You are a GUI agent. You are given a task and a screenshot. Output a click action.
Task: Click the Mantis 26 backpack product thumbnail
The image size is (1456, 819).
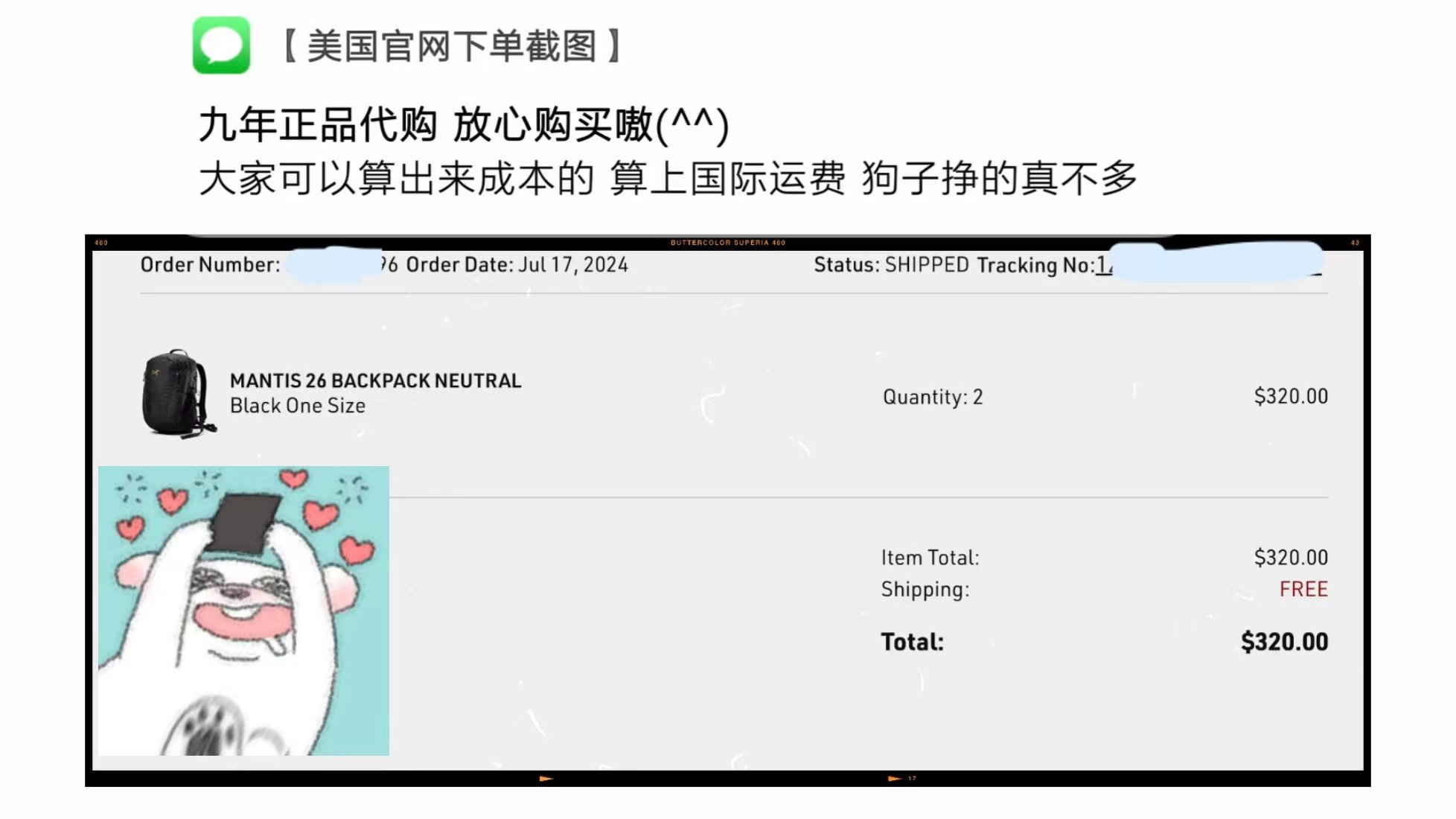coord(177,392)
